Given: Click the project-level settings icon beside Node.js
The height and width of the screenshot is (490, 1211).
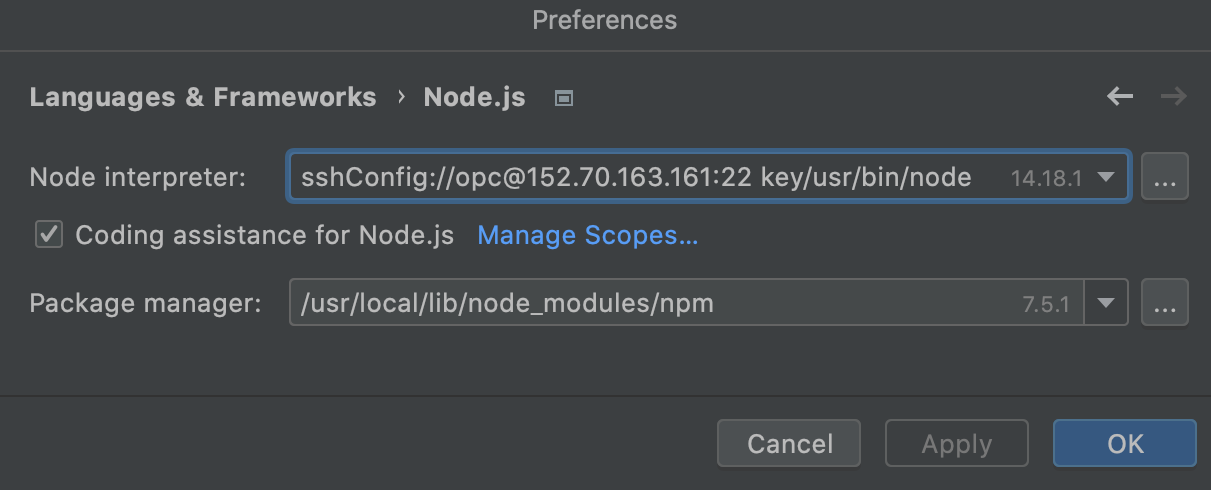Looking at the screenshot, I should point(564,98).
